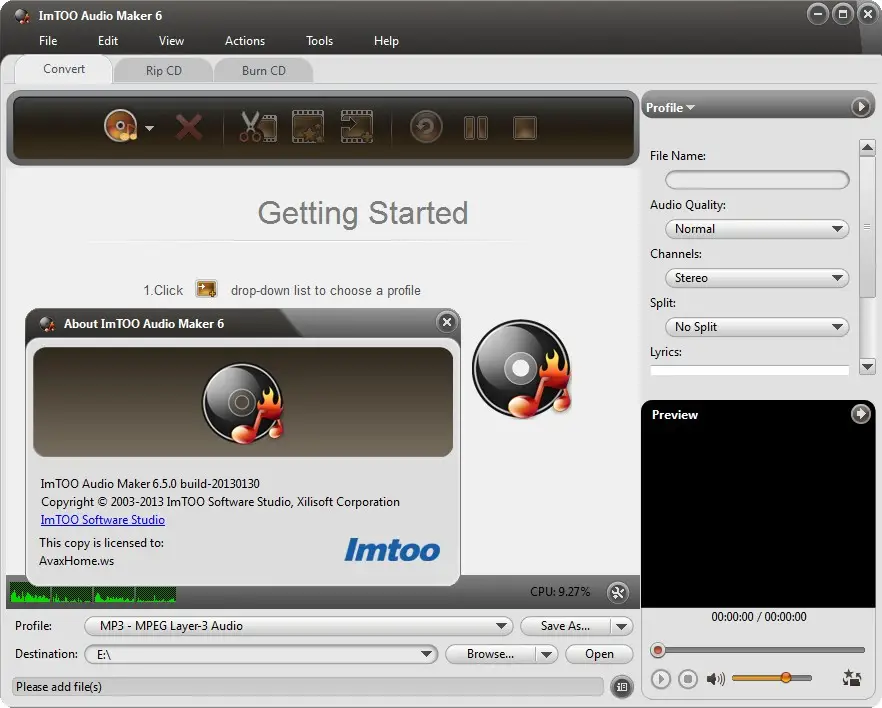Click the Add Output Profile filmstrip icon
882x708 pixels.
pos(357,127)
